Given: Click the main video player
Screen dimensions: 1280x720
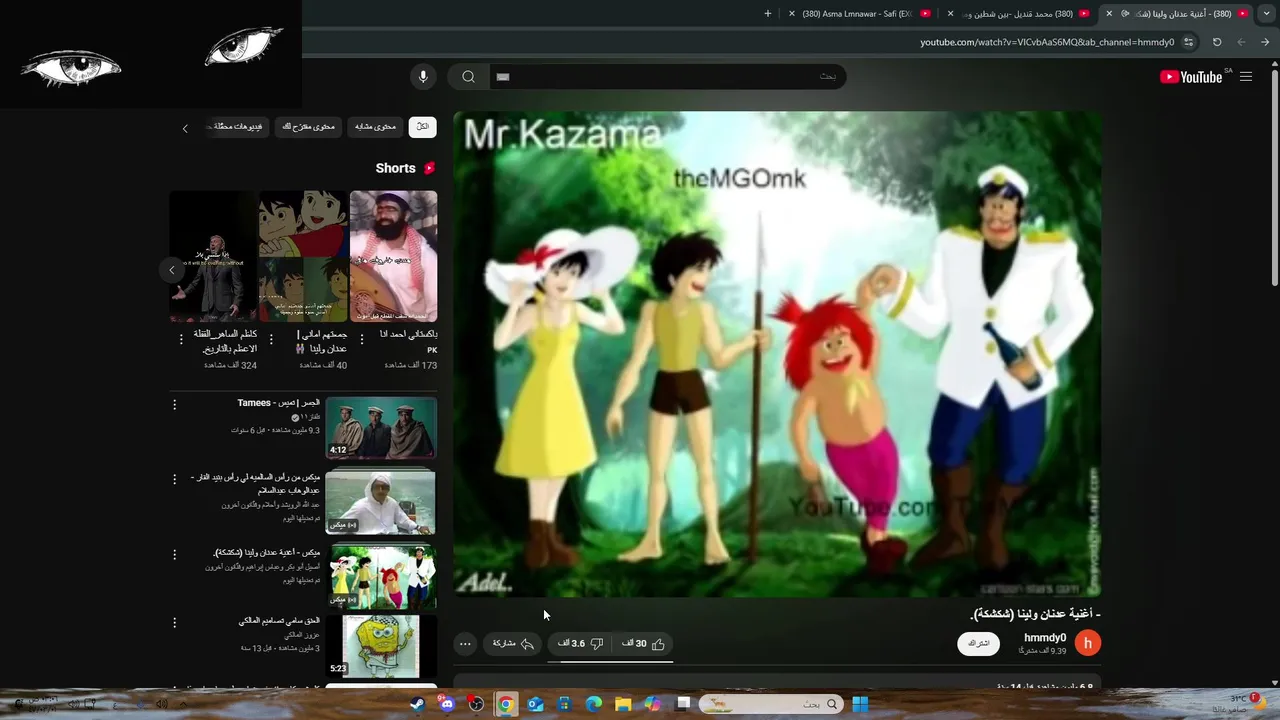Looking at the screenshot, I should pyautogui.click(x=777, y=354).
